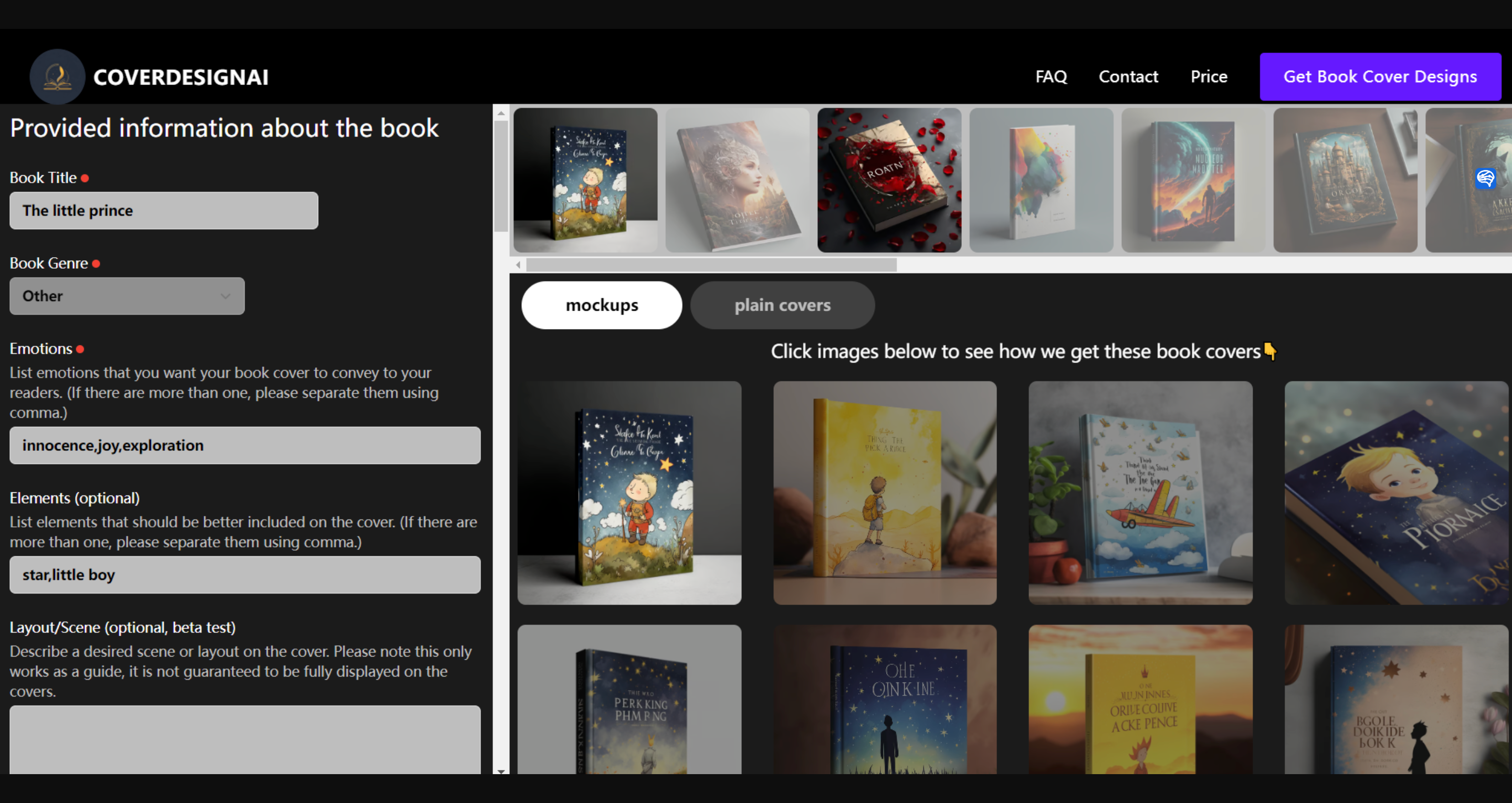
Task: Switch to the mockups tab
Action: [x=602, y=305]
